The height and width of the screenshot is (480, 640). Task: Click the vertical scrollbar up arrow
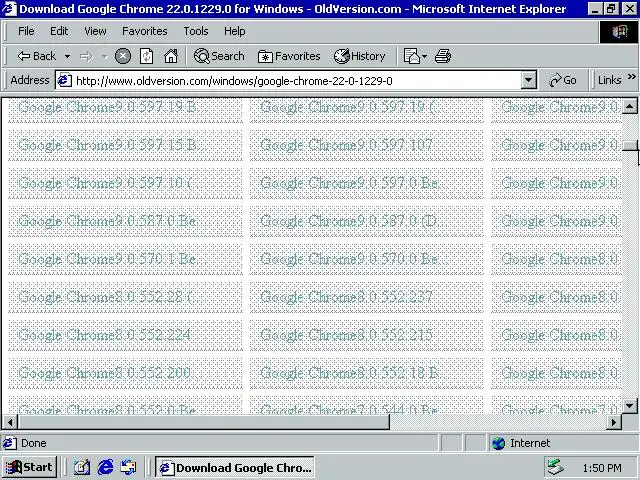tap(629, 107)
